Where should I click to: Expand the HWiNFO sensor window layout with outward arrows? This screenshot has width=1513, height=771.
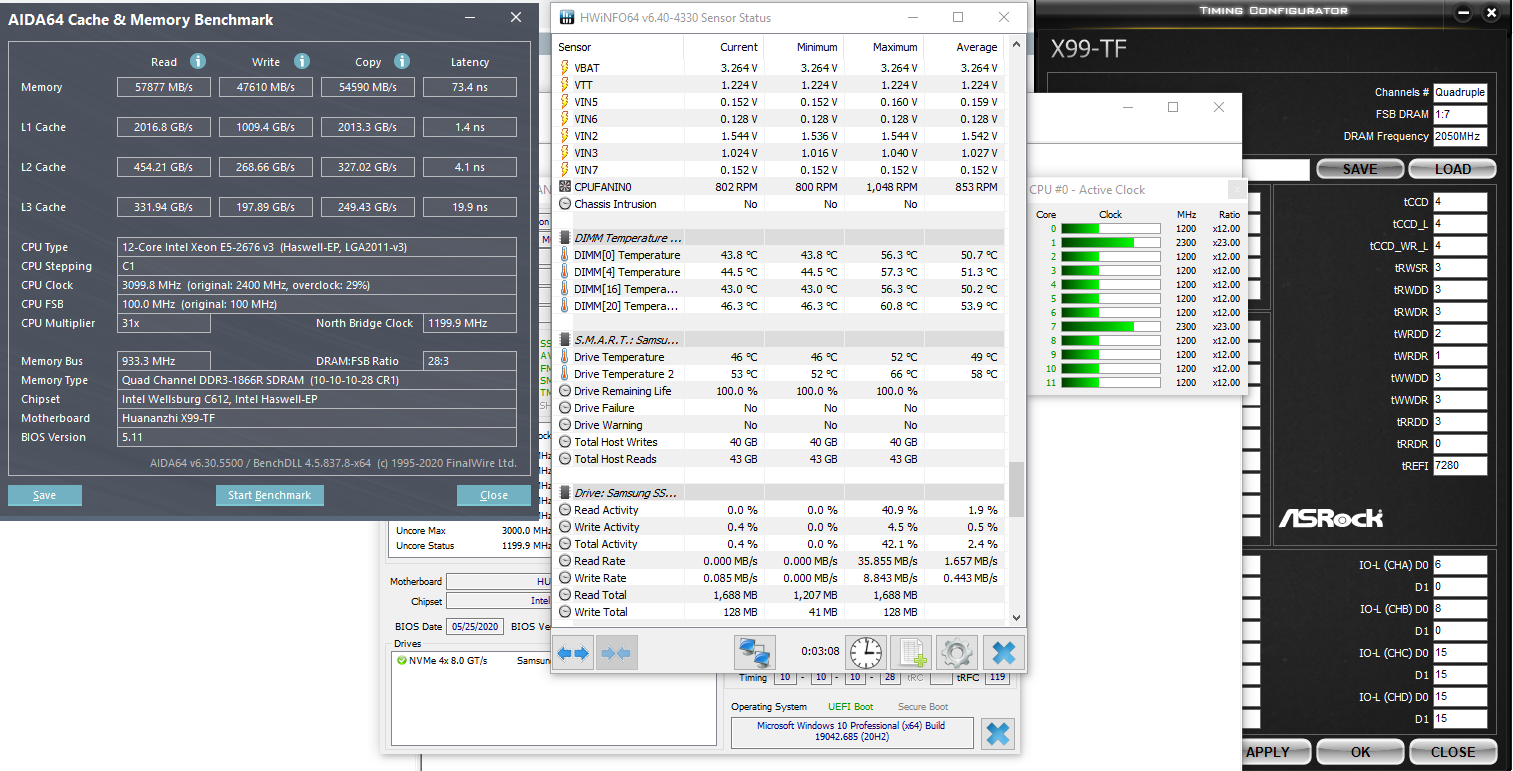tap(573, 653)
